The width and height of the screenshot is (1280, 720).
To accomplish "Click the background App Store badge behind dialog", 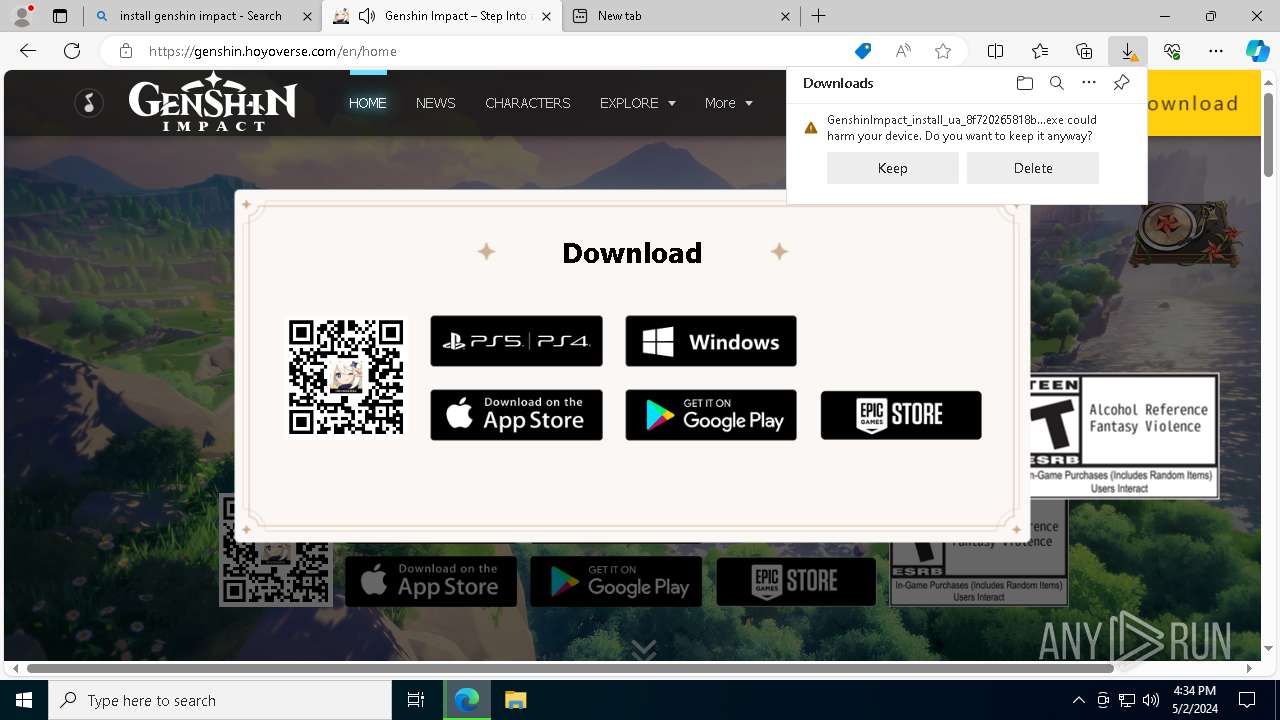I will point(431,581).
